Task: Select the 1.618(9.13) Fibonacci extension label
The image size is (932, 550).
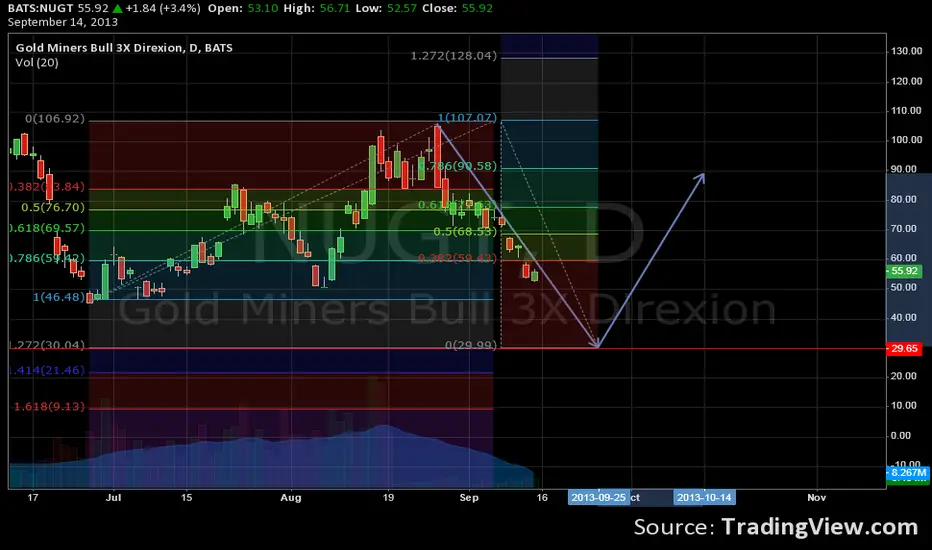Action: coord(49,407)
